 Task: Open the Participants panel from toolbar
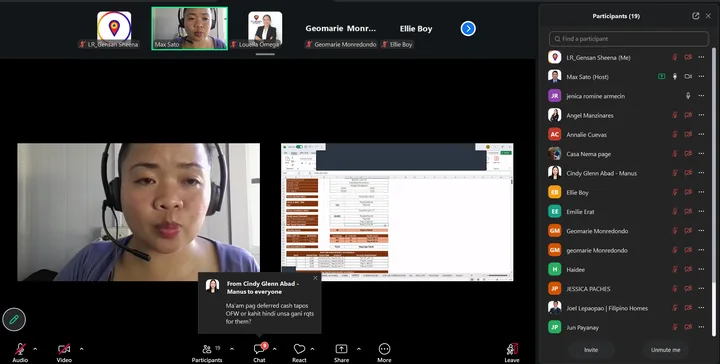(207, 353)
